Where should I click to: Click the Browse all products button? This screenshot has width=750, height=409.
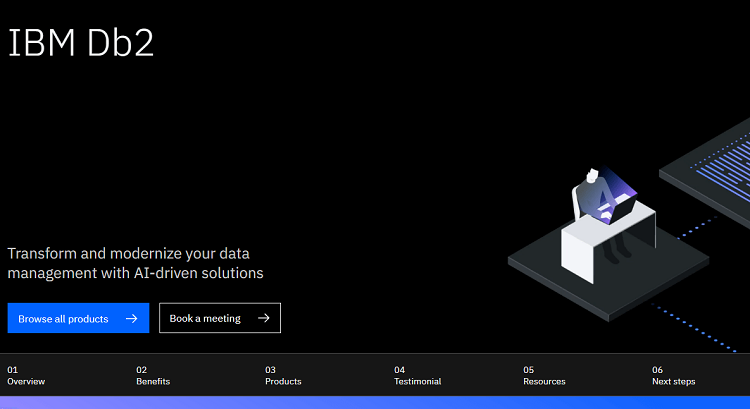[x=78, y=318]
